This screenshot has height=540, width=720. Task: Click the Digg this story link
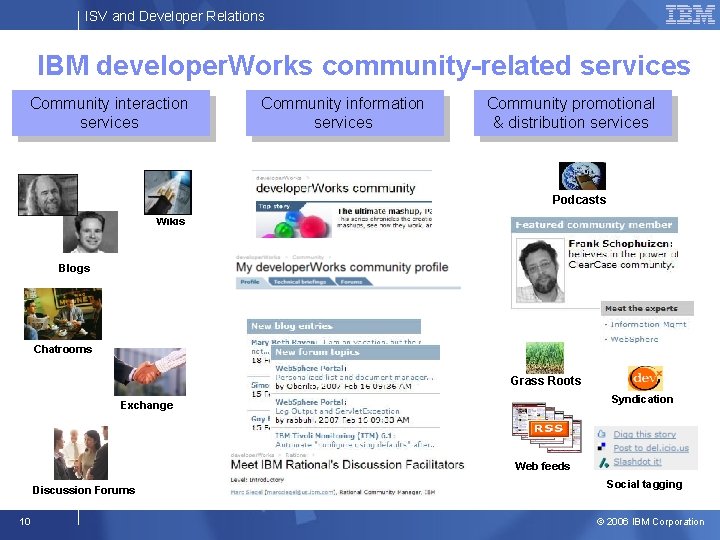(x=645, y=434)
